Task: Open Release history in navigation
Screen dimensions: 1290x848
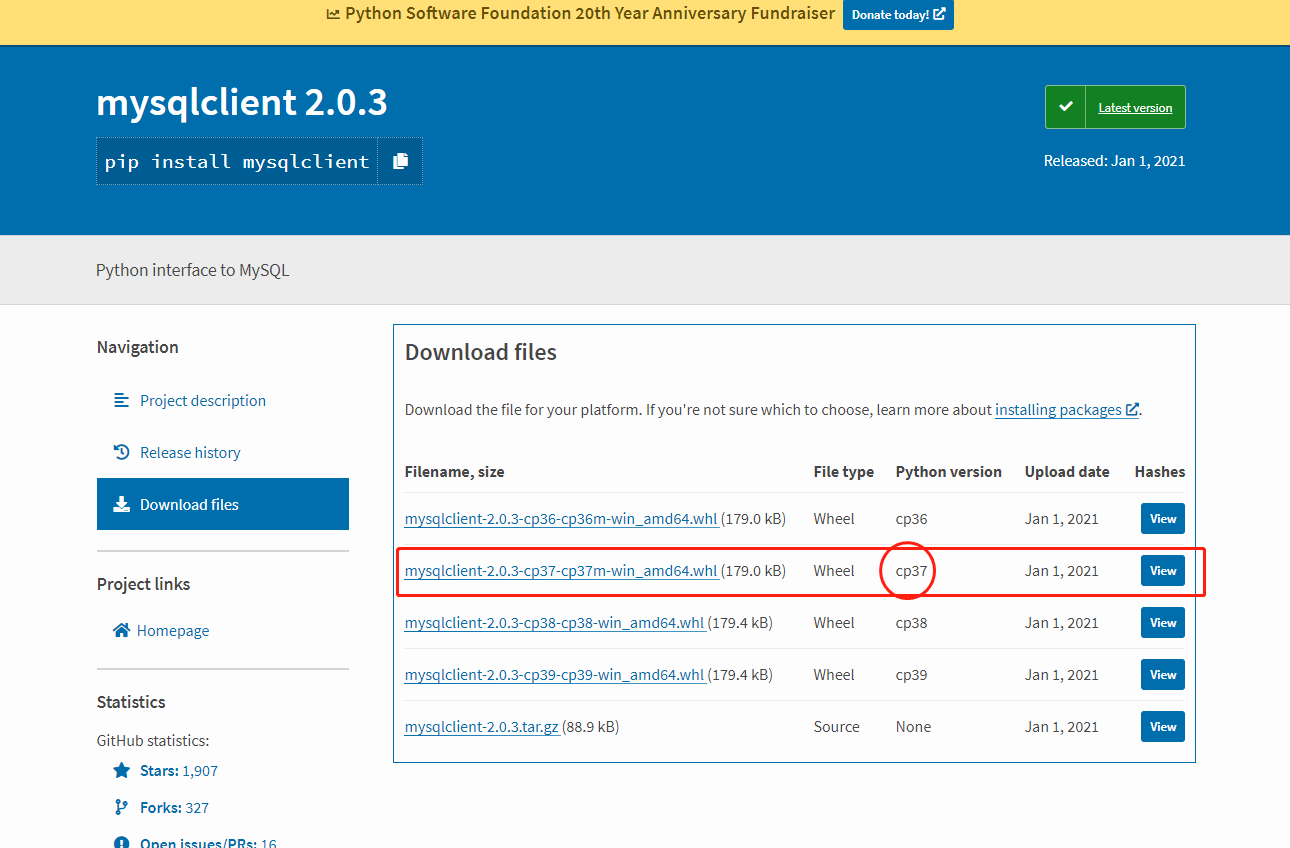Action: [x=190, y=452]
